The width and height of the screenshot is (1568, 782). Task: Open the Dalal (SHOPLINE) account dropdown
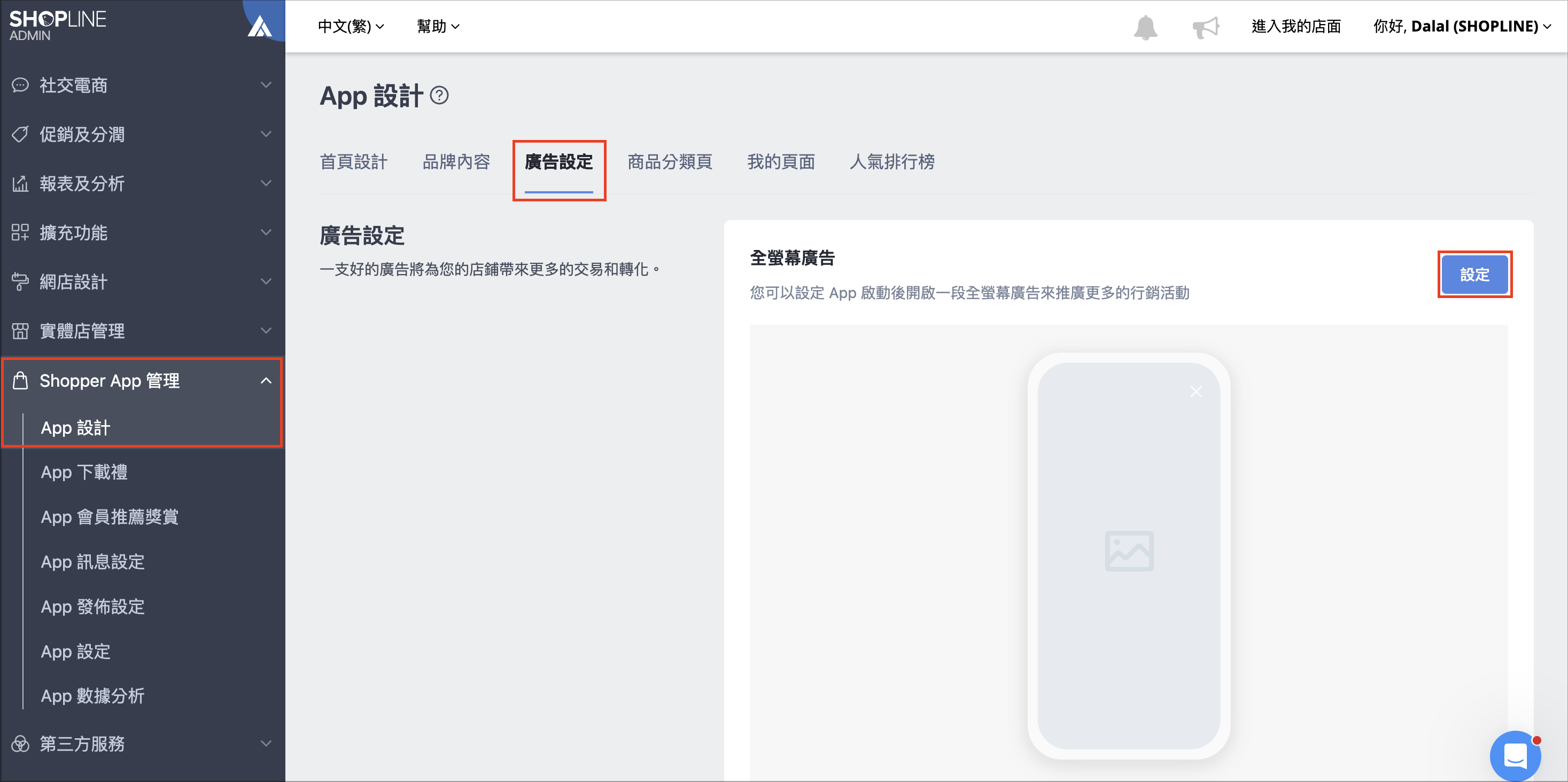coord(1462,27)
